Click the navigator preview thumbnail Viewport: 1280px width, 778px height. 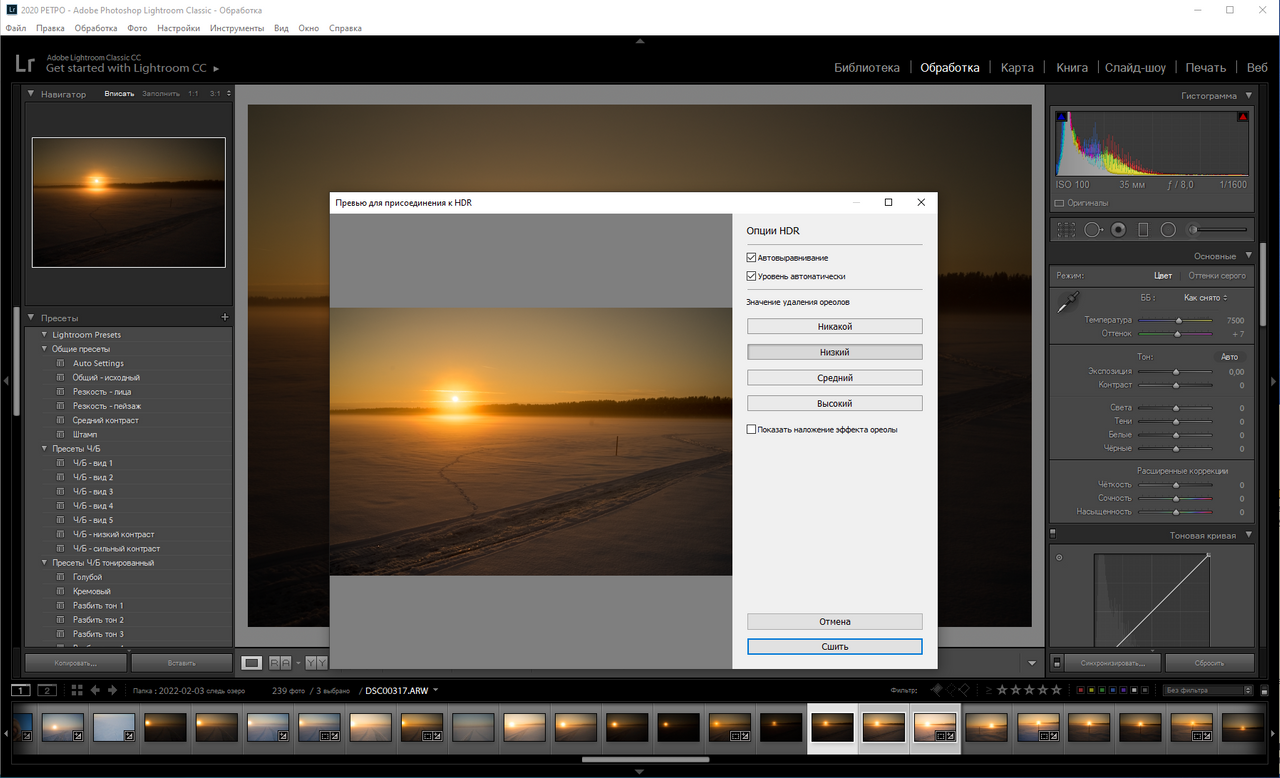(128, 202)
